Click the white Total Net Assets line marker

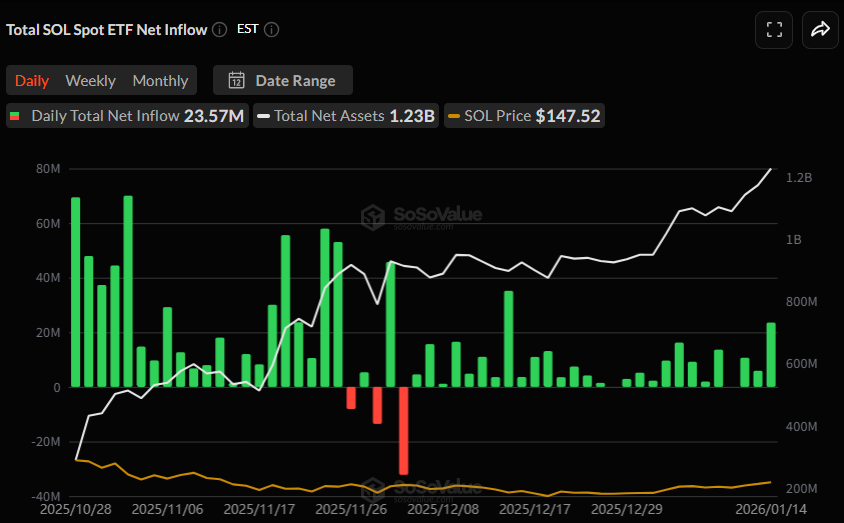pyautogui.click(x=263, y=116)
